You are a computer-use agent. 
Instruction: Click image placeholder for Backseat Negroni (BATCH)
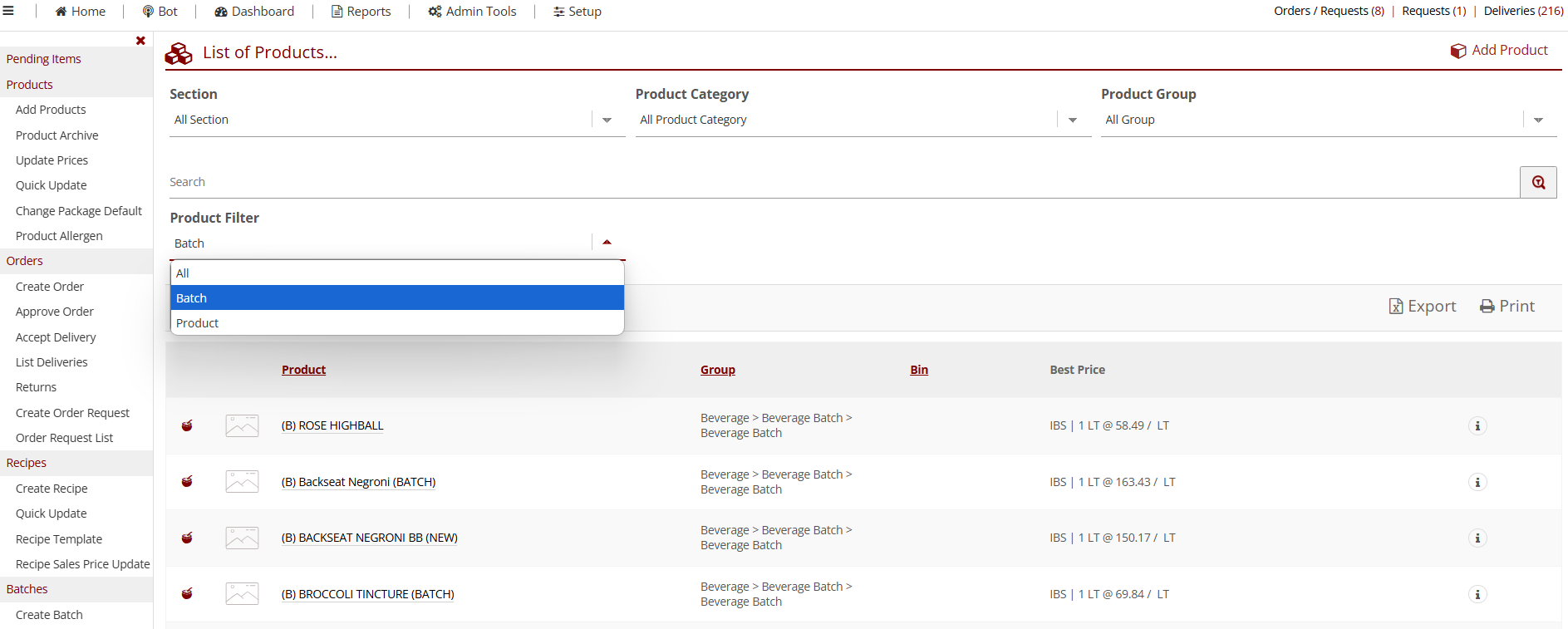point(242,482)
